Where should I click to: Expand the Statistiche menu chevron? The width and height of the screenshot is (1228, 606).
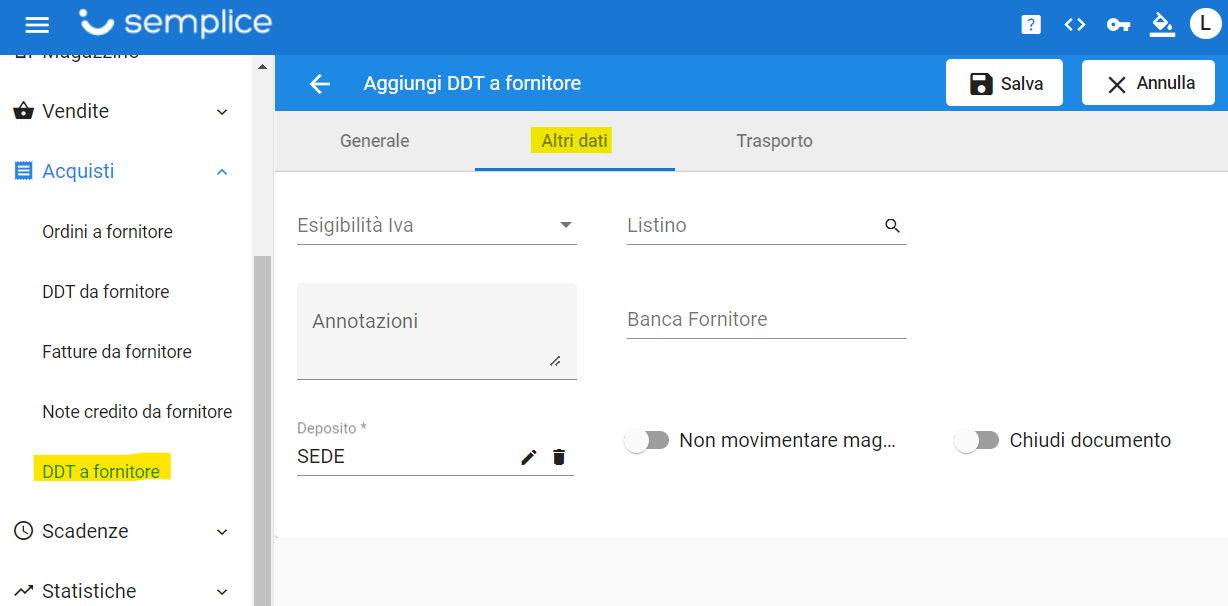click(222, 592)
